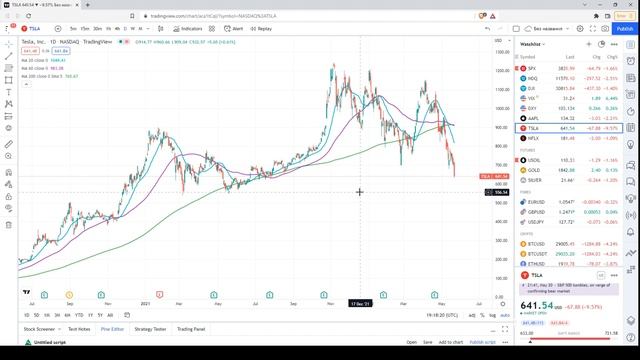Open the indicator templates grid icon
The height and width of the screenshot is (360, 640).
click(212, 29)
